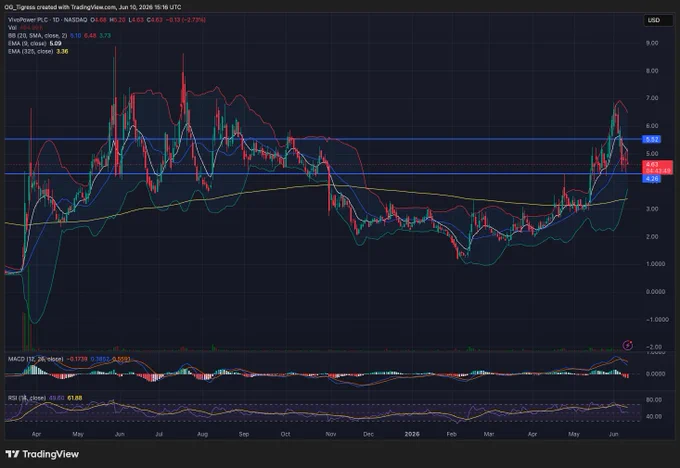Open the USD currency selector

[x=658, y=20]
